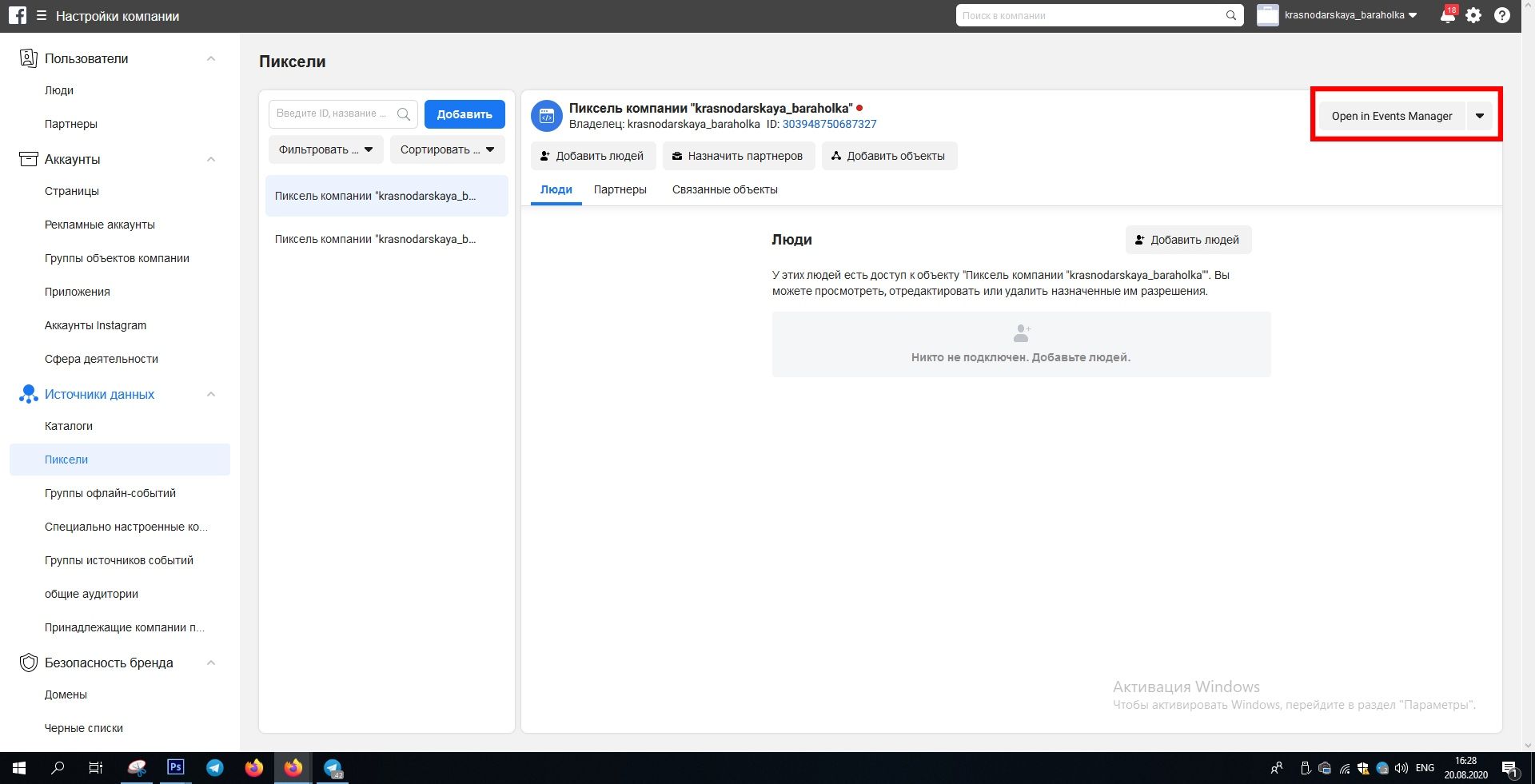Select Пиксели in sidebar
1535x784 pixels.
[120, 460]
